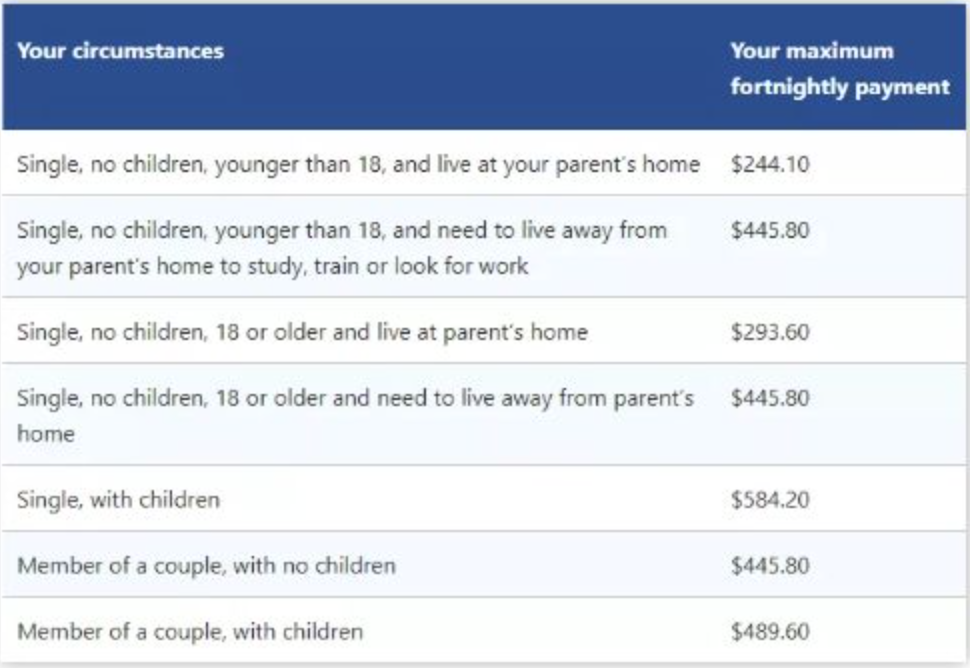Click the $244.10 payment amount
Image resolution: width=970 pixels, height=668 pixels.
click(769, 164)
